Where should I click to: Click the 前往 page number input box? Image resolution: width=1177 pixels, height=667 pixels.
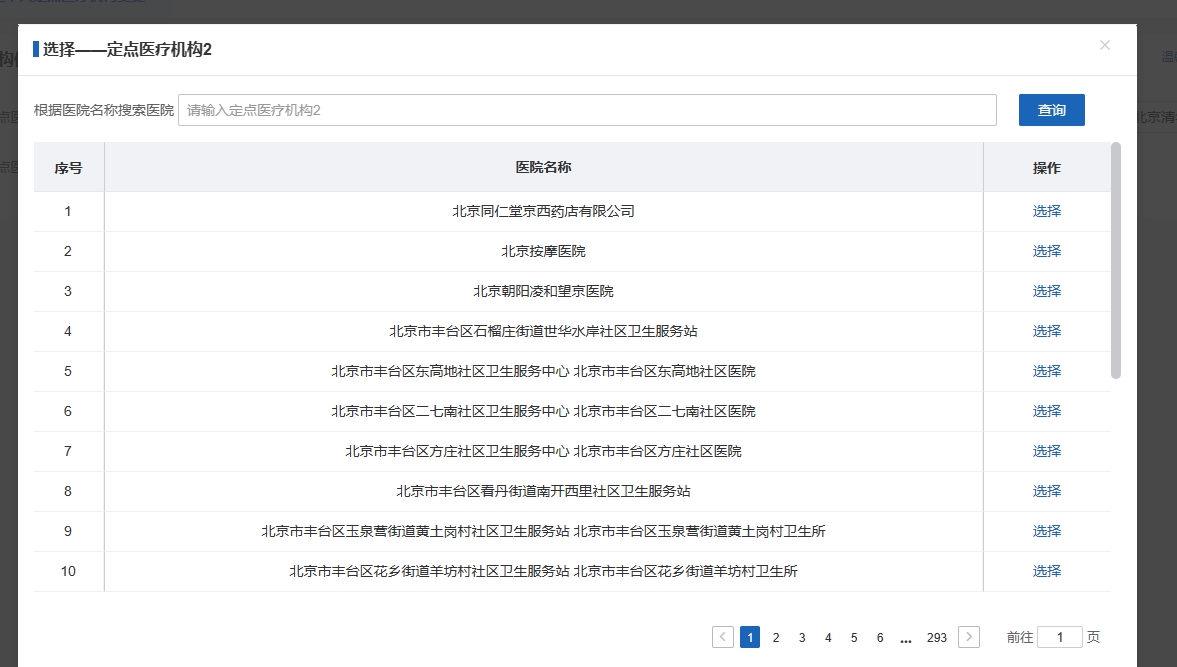click(x=1059, y=637)
